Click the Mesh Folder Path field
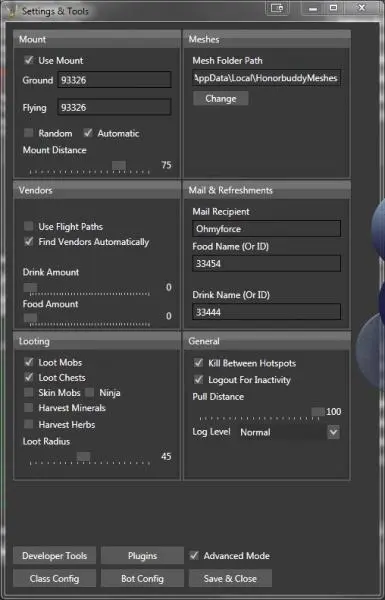 tap(266, 78)
